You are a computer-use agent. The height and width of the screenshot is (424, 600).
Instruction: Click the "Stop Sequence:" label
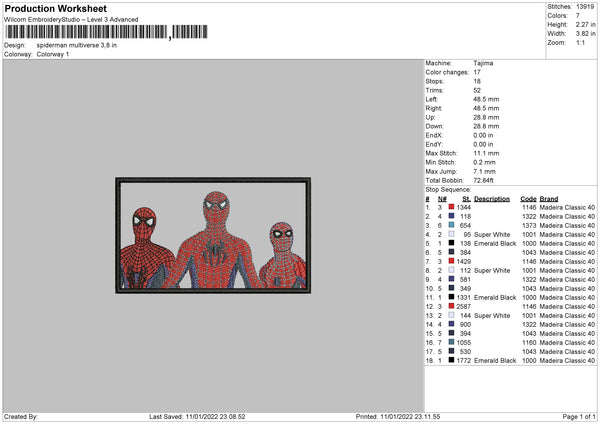click(448, 190)
